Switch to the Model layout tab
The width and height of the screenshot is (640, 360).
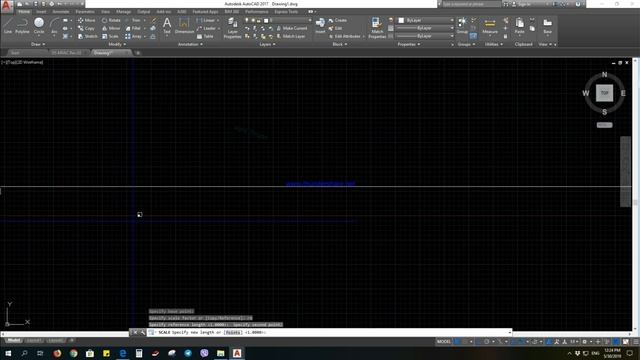pyautogui.click(x=13, y=340)
